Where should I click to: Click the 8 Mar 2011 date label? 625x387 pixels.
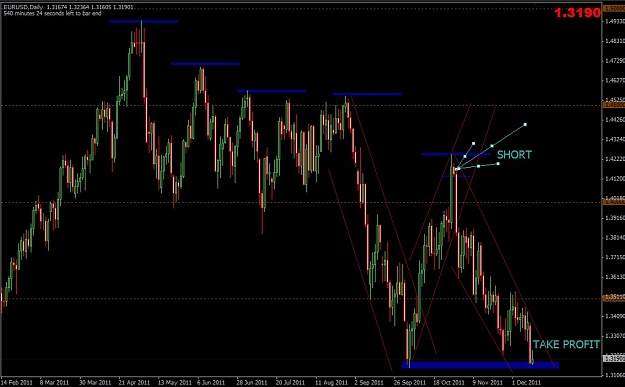pyautogui.click(x=55, y=383)
